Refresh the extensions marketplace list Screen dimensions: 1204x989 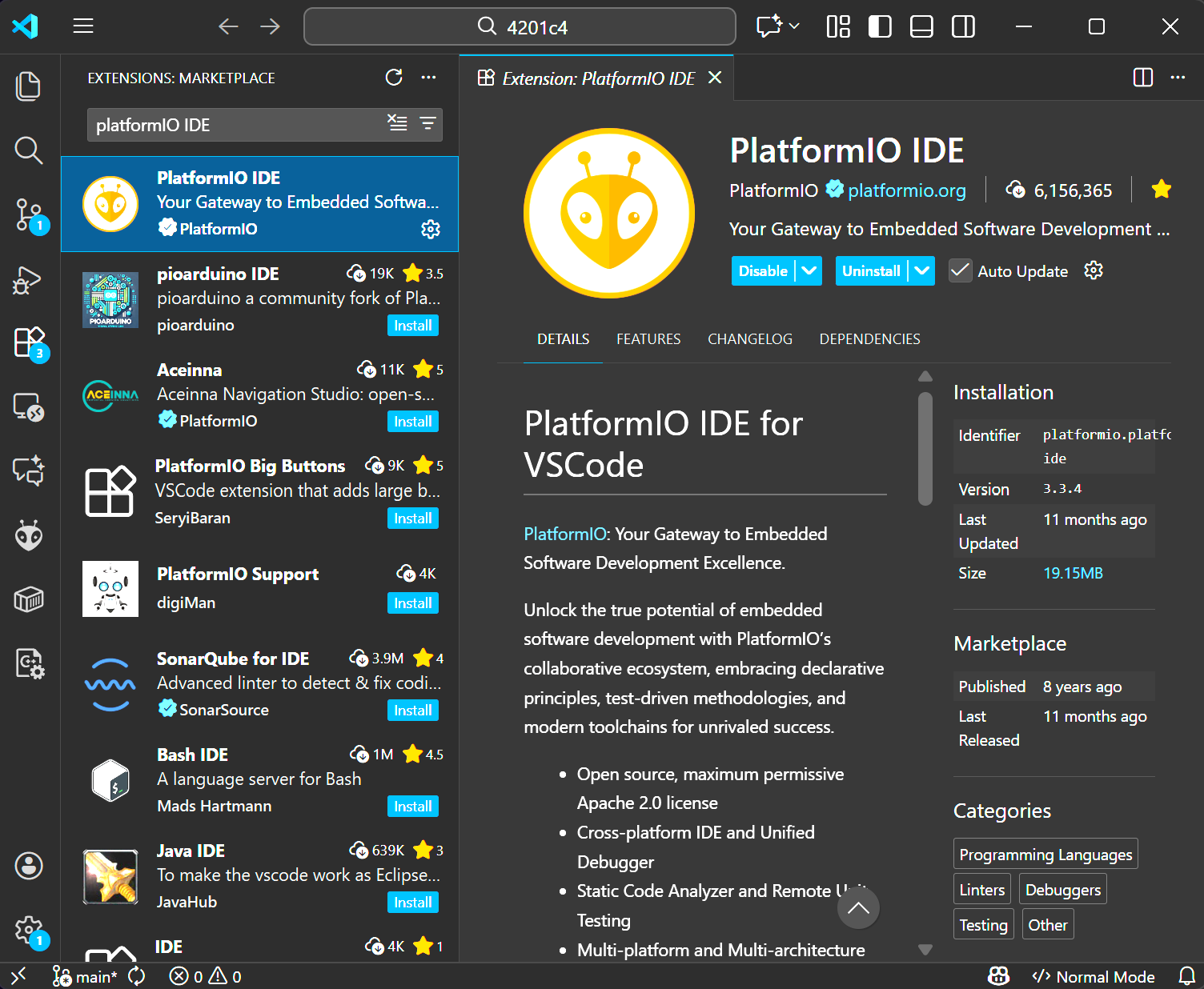click(x=394, y=78)
